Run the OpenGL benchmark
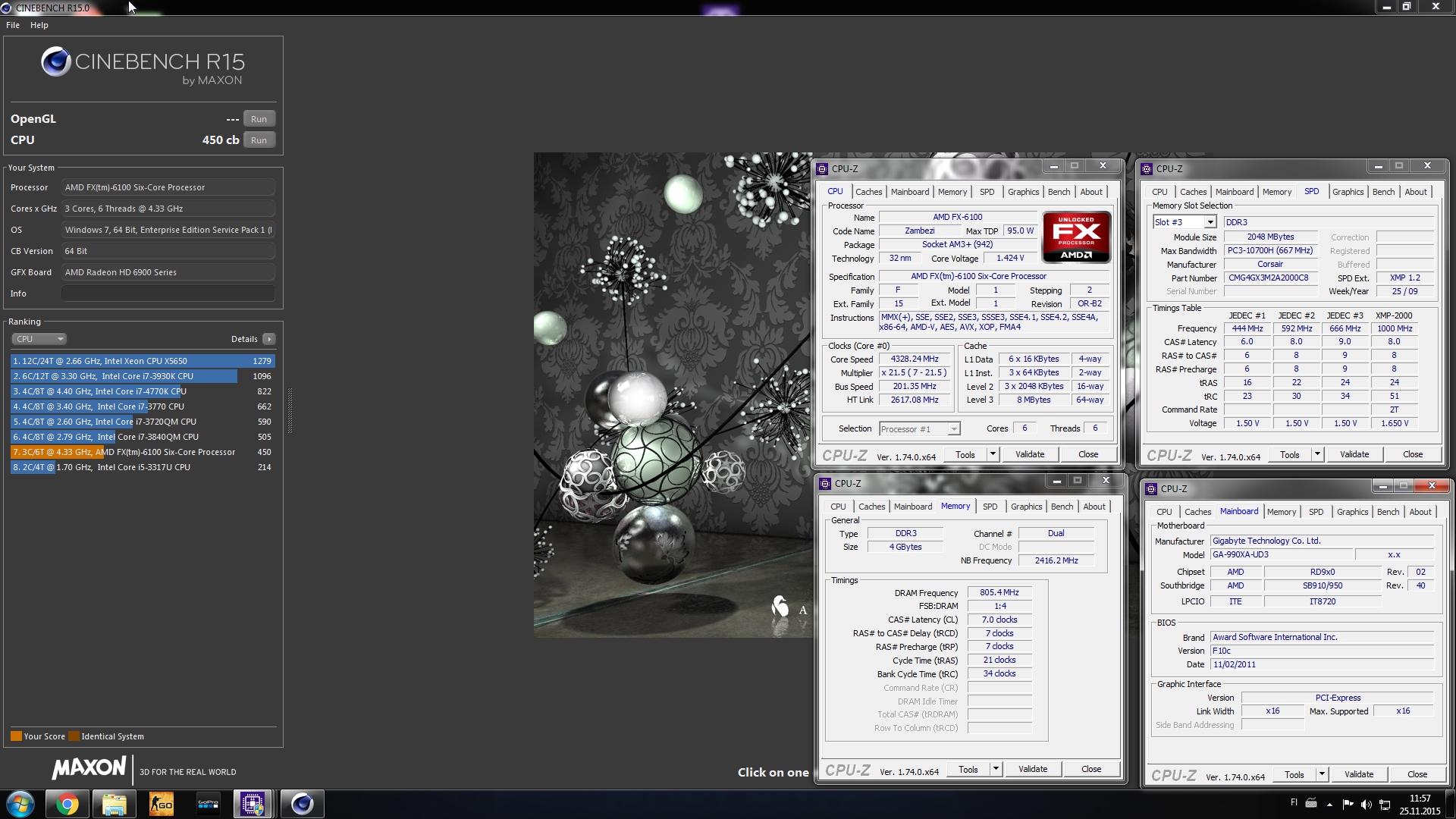The image size is (1456, 819). coord(259,119)
